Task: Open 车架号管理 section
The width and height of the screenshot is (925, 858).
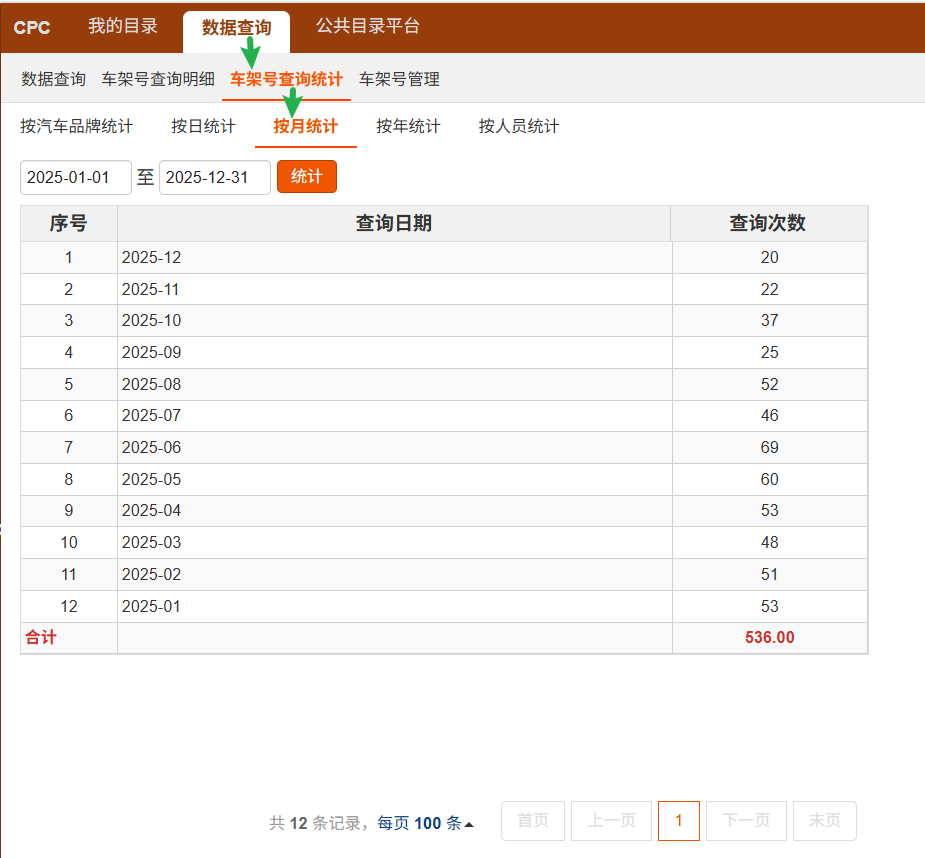Action: (399, 79)
